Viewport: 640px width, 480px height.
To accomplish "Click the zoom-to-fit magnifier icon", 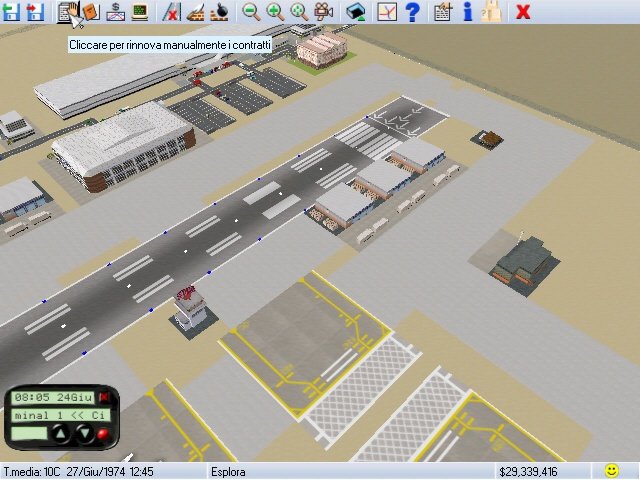I will pos(299,12).
